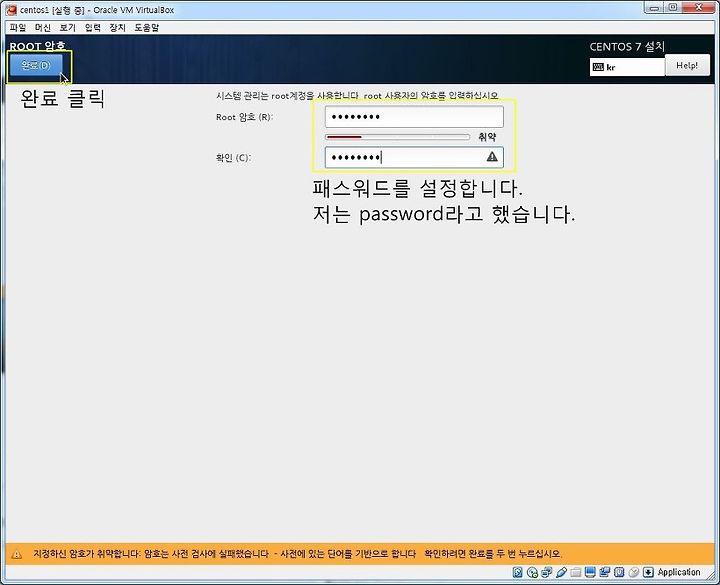The image size is (720, 585).
Task: Click the VirtualBox window title icon
Action: pos(11,9)
